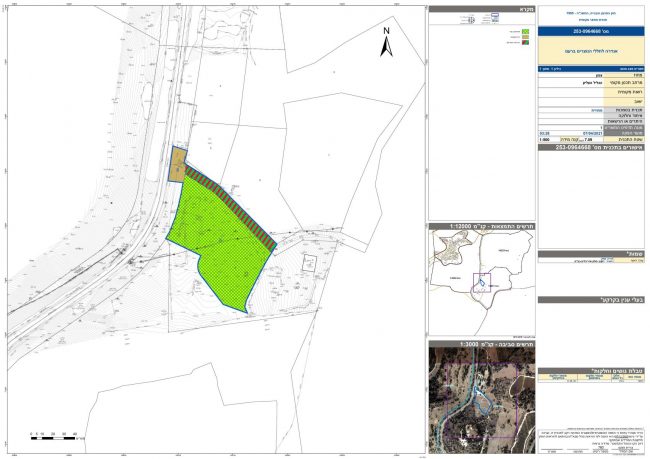Viewport: 650px width, 459px height.
Task: Click the blue outline on the aerial photo
Action: tap(483, 398)
